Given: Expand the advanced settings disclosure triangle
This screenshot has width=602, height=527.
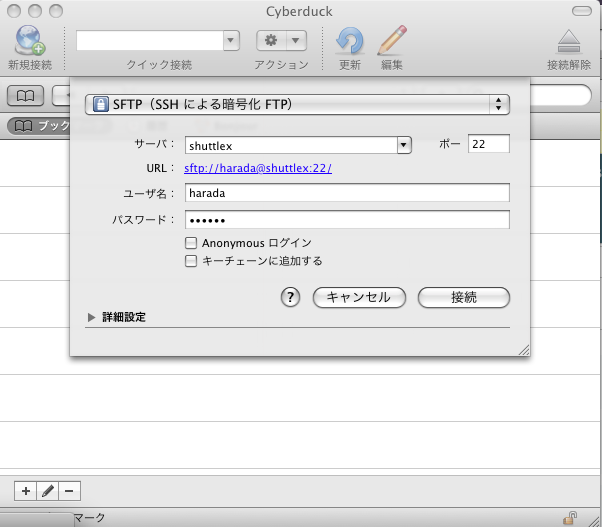Looking at the screenshot, I should (x=92, y=317).
